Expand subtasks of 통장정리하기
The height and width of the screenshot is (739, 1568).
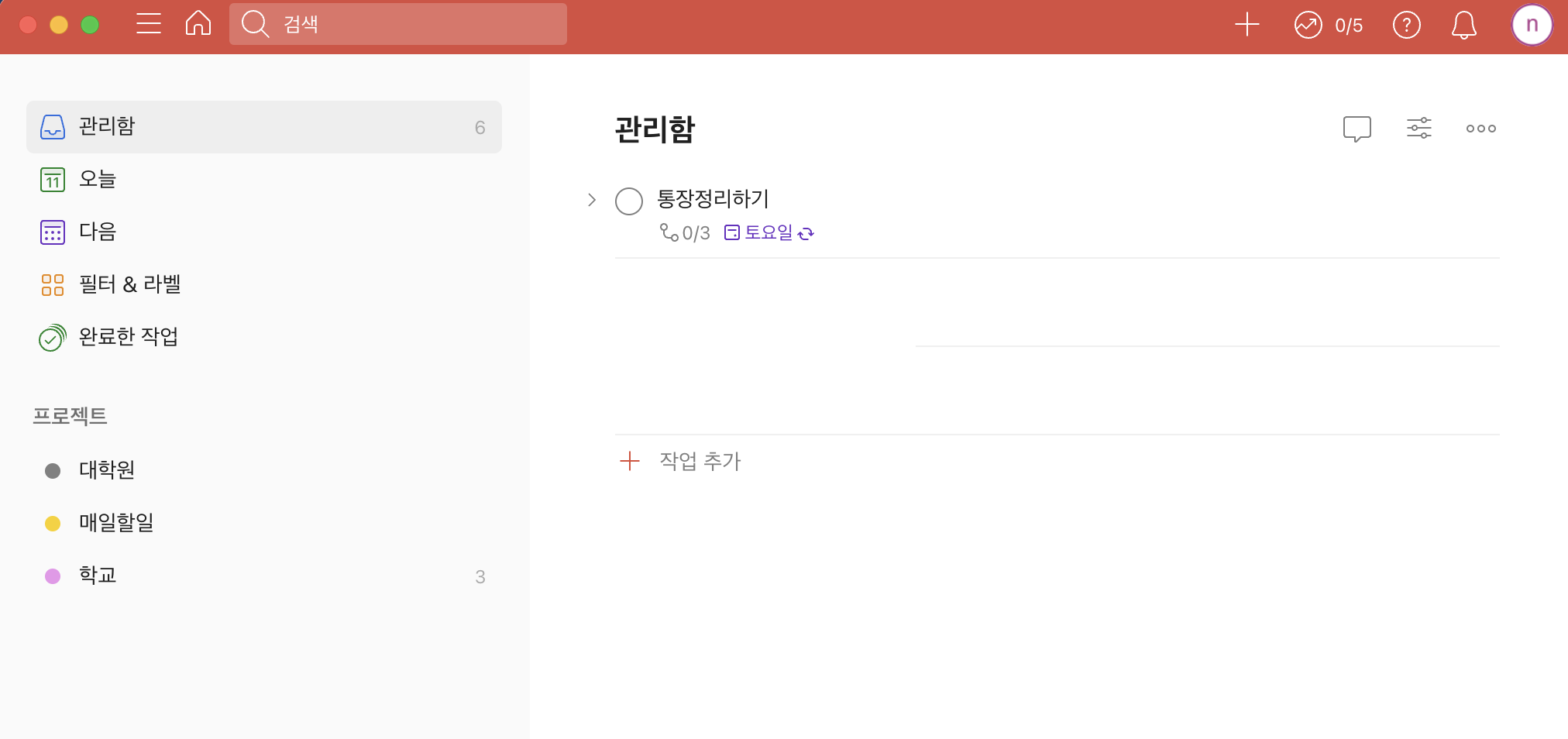(x=592, y=200)
